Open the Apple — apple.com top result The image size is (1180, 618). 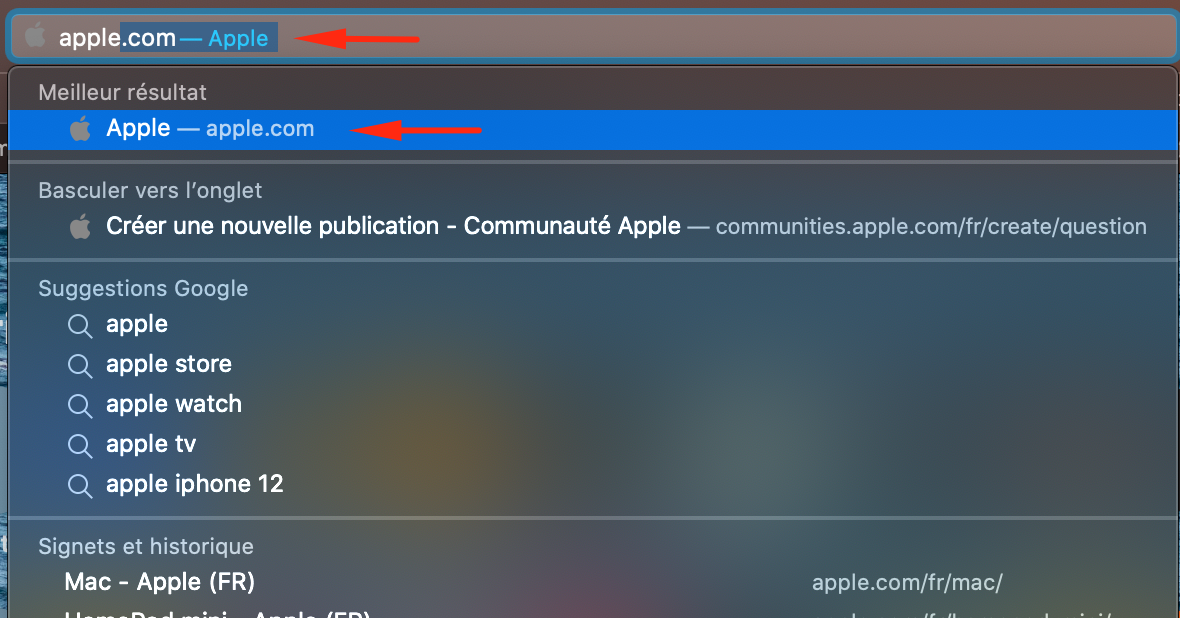click(593, 129)
